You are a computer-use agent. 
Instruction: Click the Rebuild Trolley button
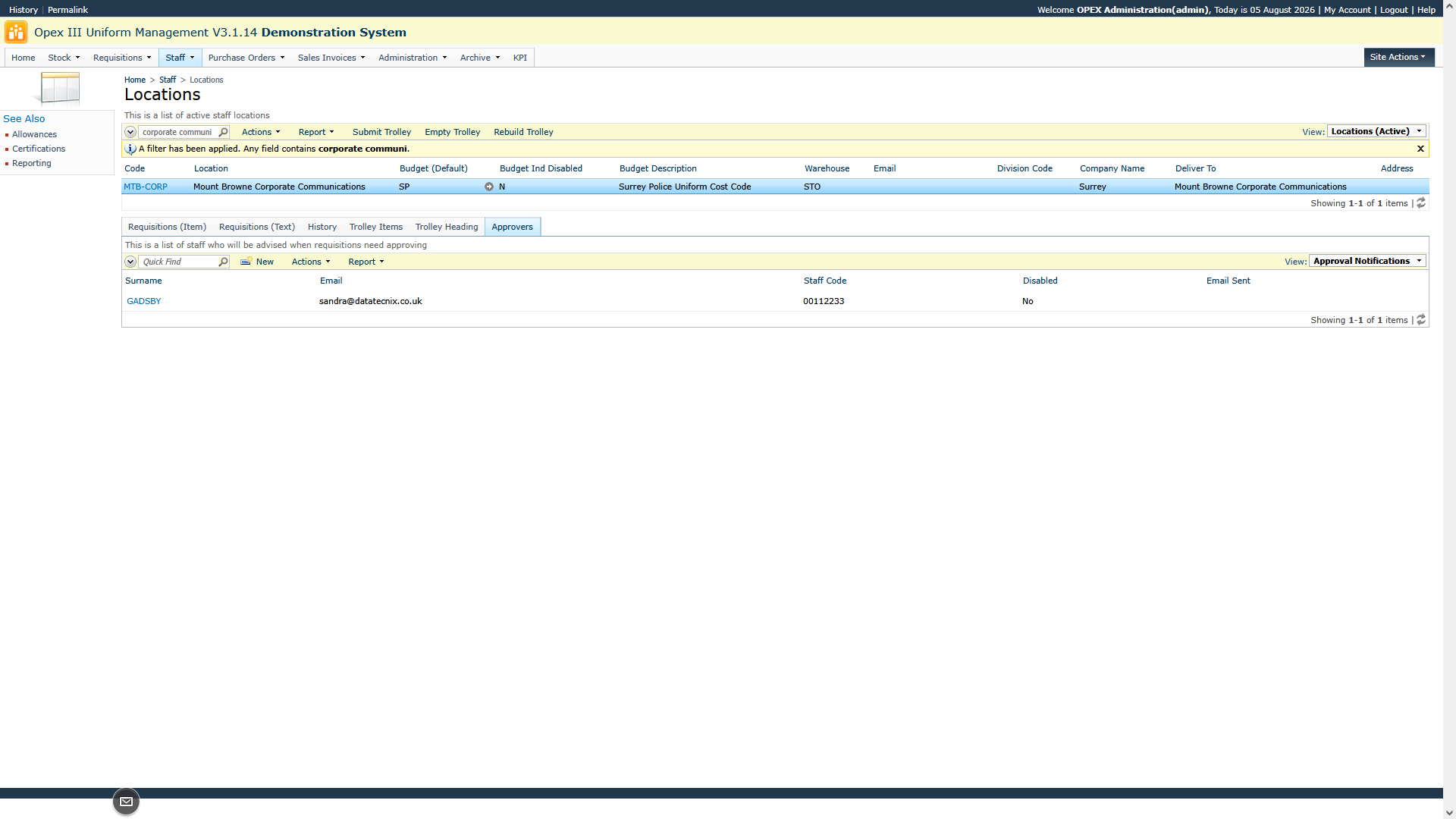pyautogui.click(x=523, y=132)
